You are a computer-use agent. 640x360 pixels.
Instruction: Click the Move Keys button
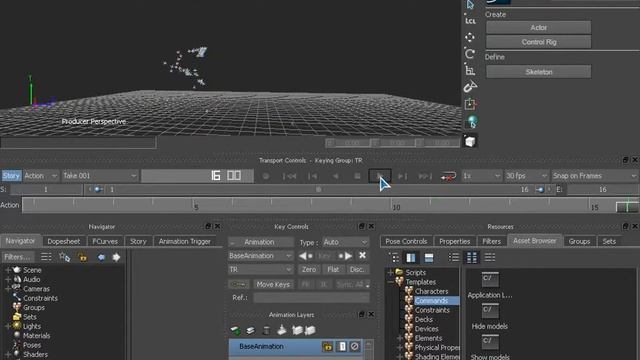(x=273, y=284)
